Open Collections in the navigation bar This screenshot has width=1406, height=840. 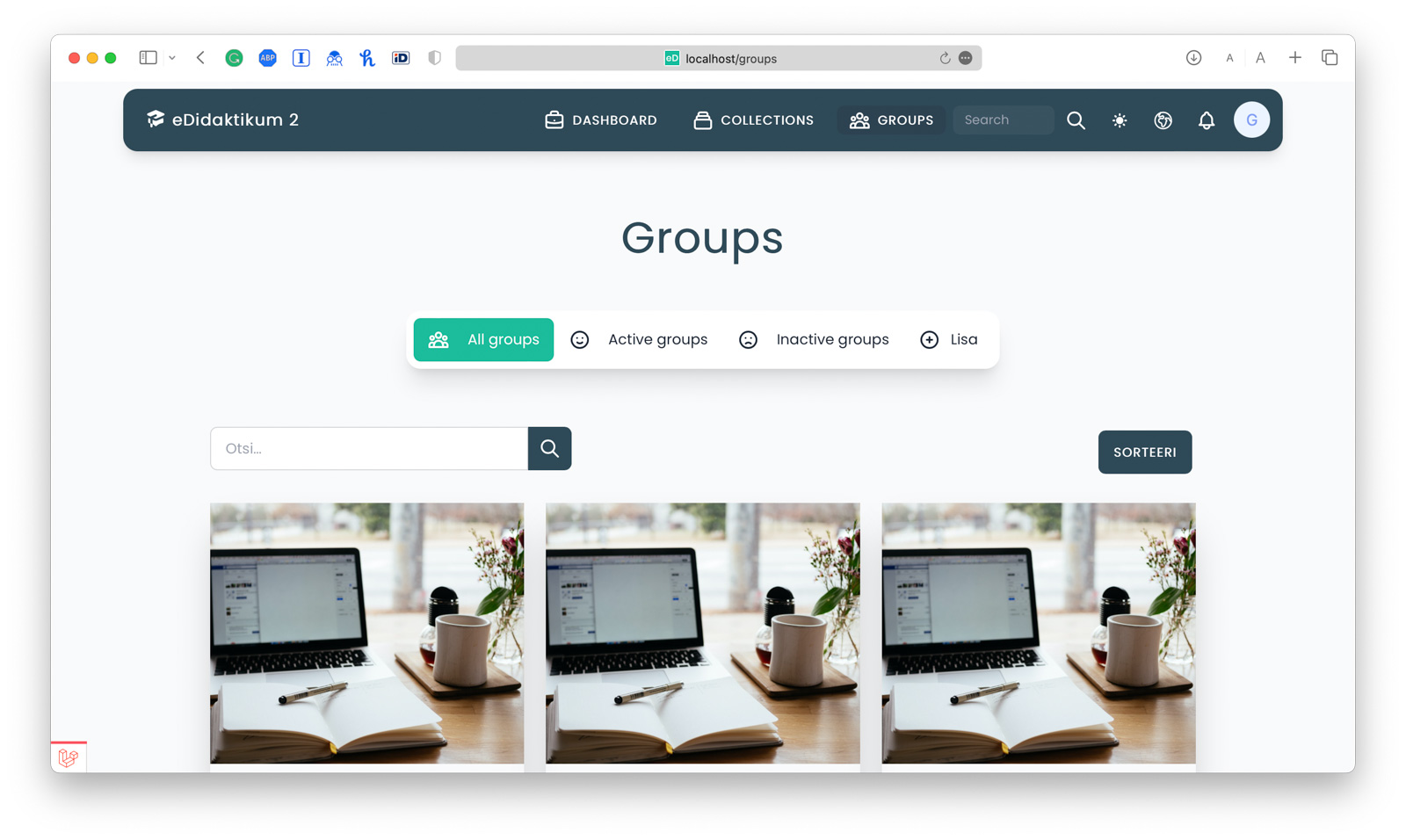point(754,120)
